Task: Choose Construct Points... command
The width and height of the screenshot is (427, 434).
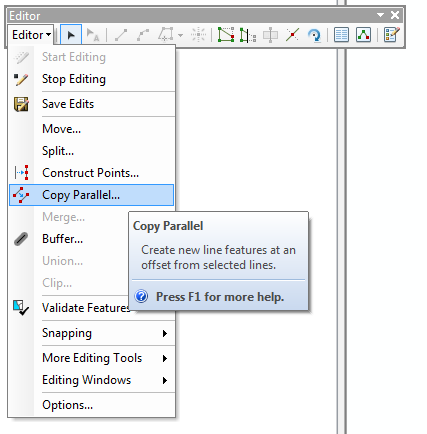Action: pos(92,173)
